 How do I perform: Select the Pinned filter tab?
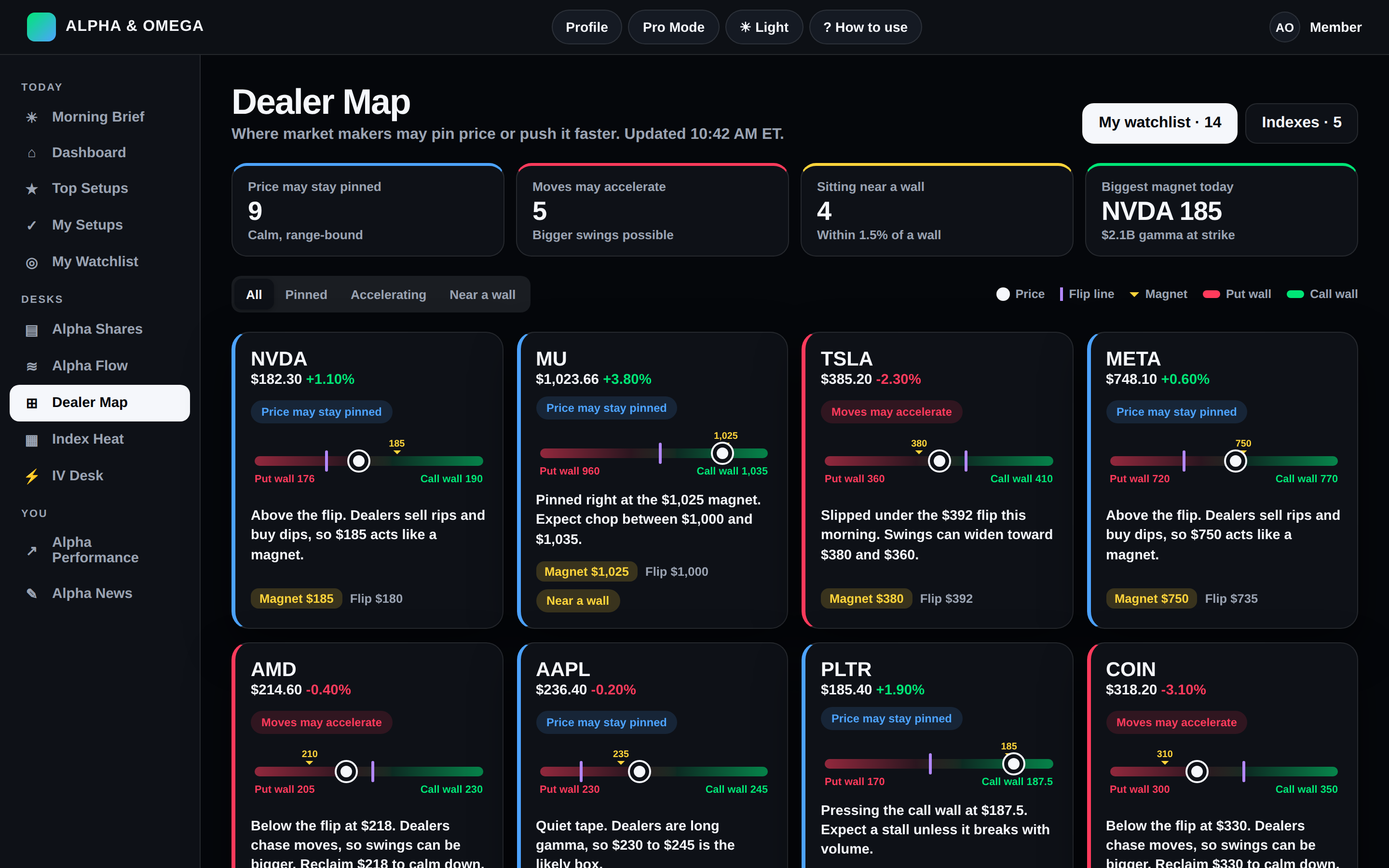[306, 295]
